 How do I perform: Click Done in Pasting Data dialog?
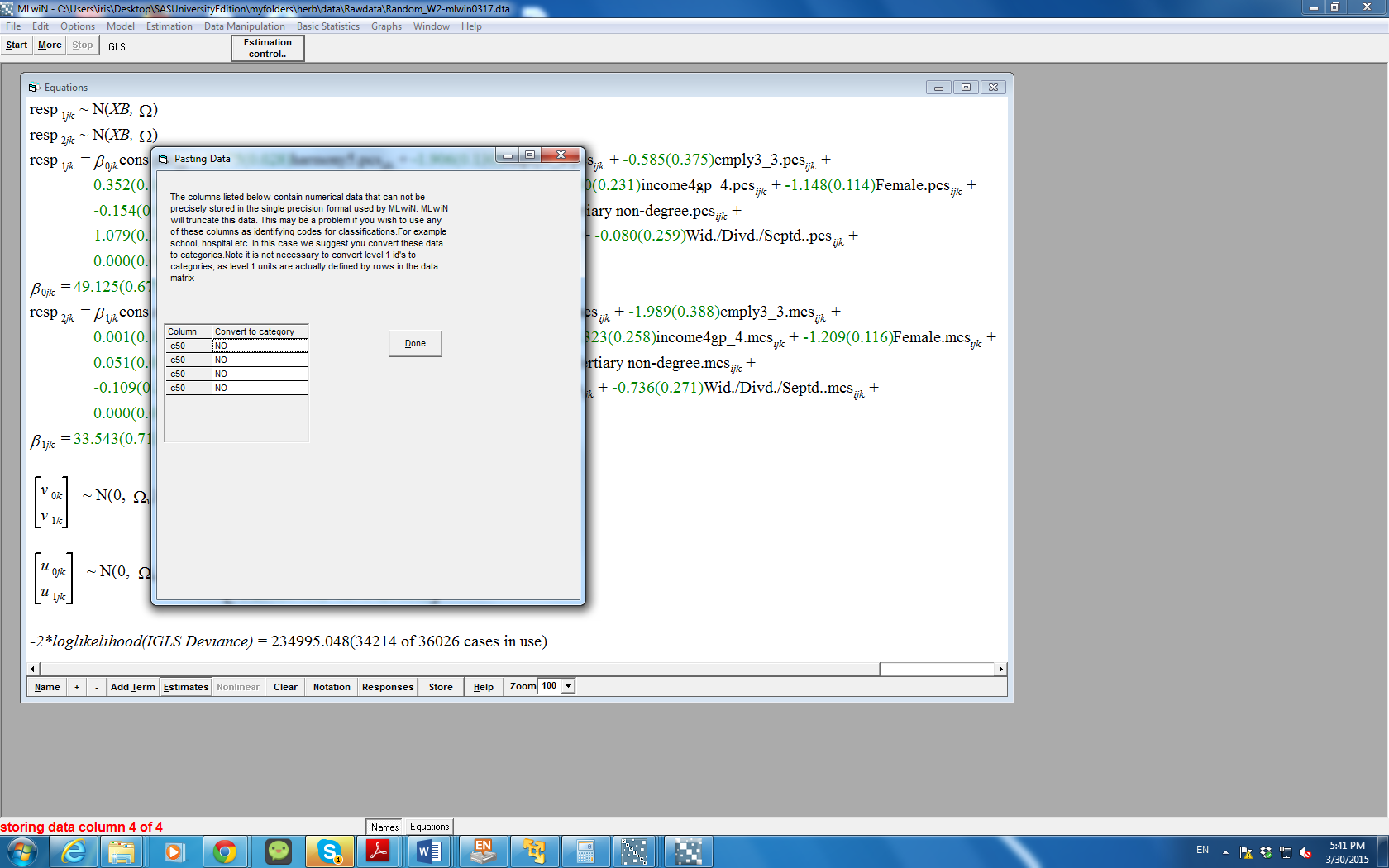click(415, 343)
